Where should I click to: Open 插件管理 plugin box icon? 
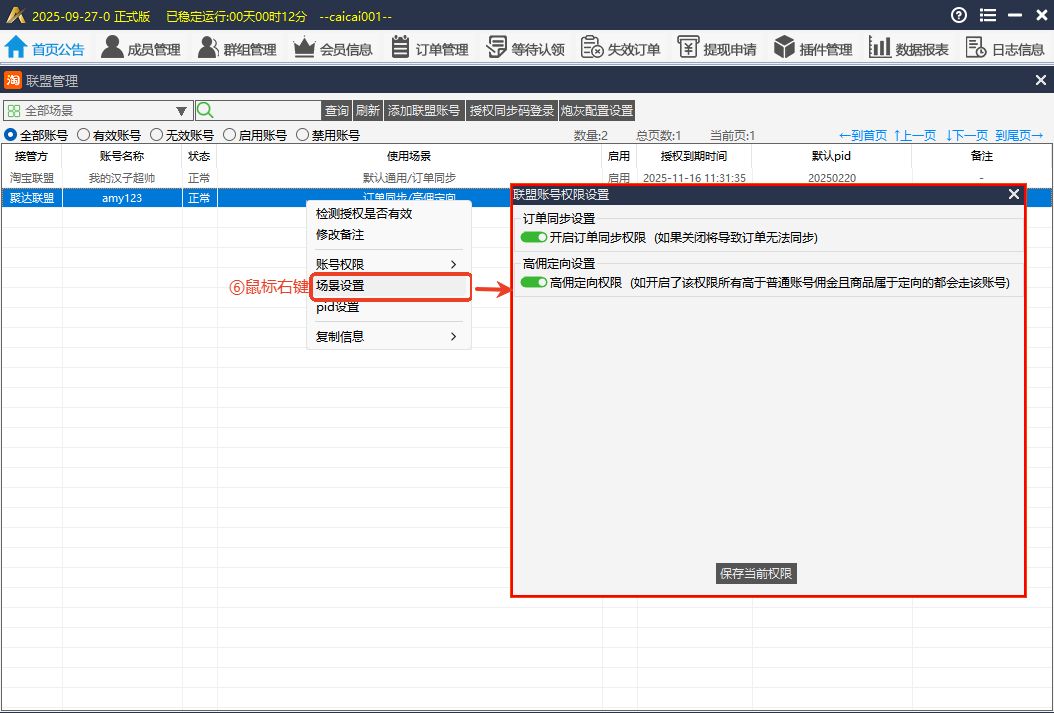(x=784, y=47)
